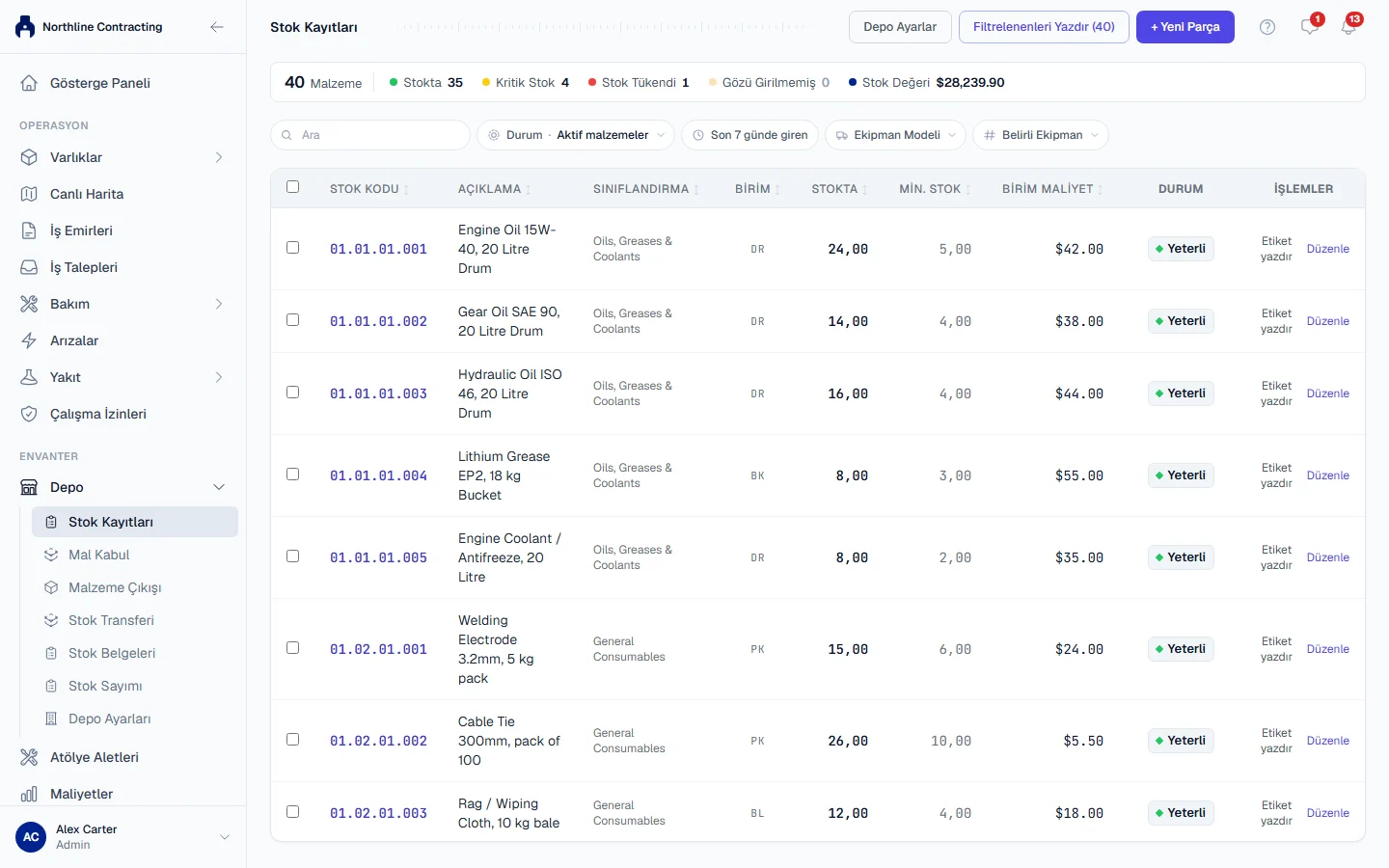
Task: Click the Atölye Aletleri tools icon
Action: pyautogui.click(x=29, y=757)
